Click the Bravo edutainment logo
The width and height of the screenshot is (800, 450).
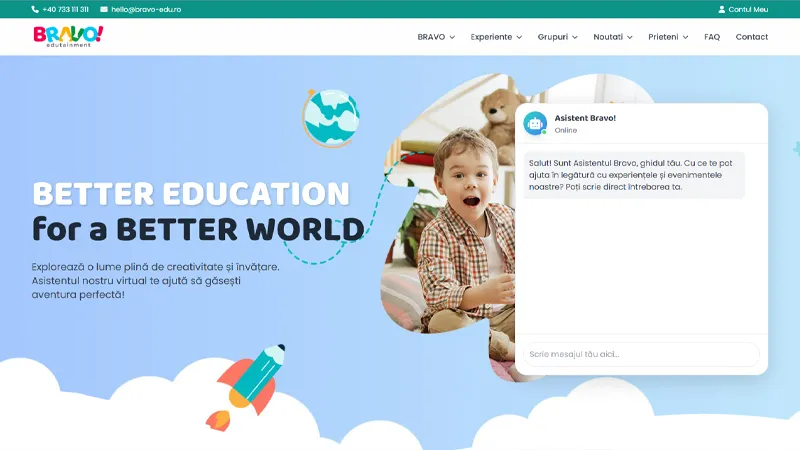pos(68,37)
